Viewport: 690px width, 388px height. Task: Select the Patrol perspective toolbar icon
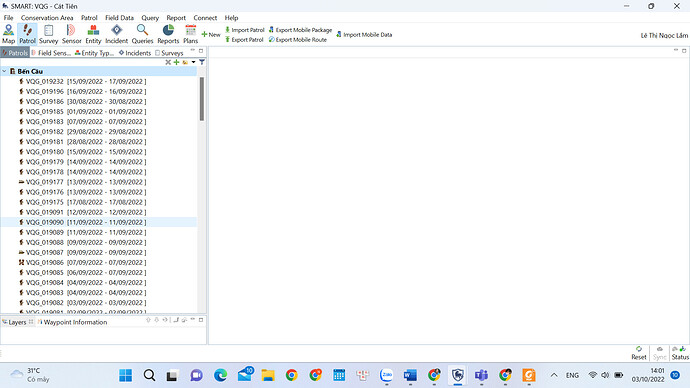(27, 34)
